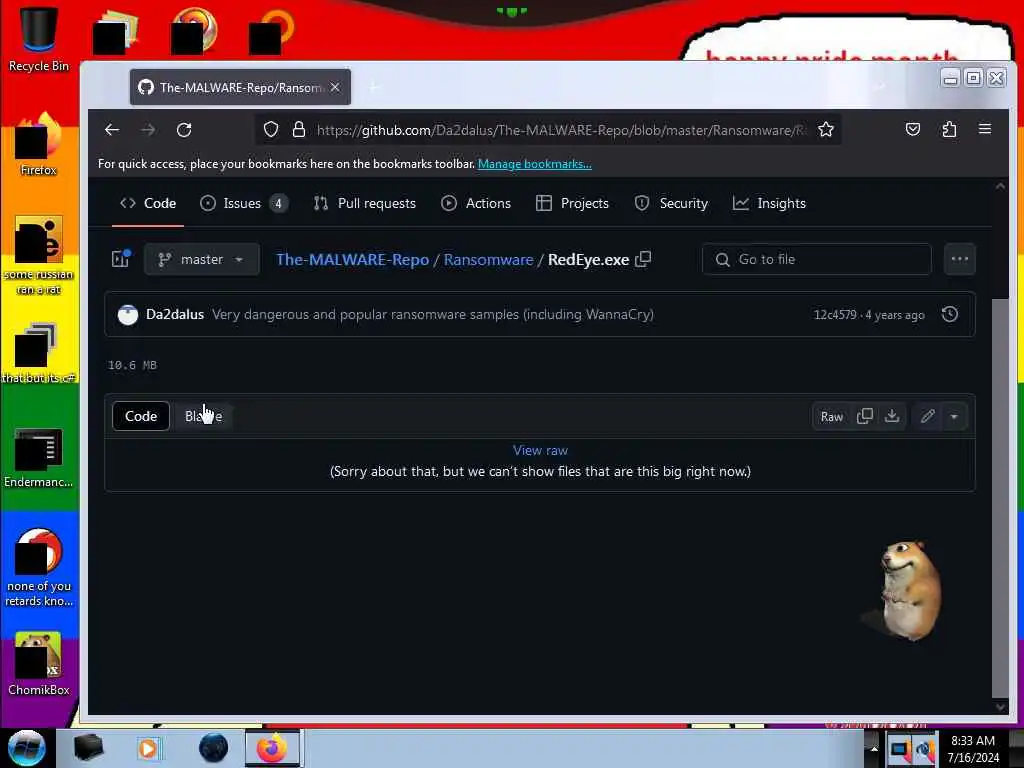Open the 'that but its c#' desktop icon
1024x768 pixels.
[39, 353]
